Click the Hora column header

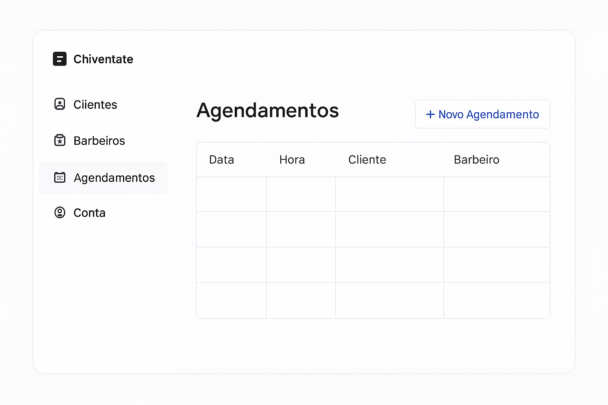coord(292,160)
